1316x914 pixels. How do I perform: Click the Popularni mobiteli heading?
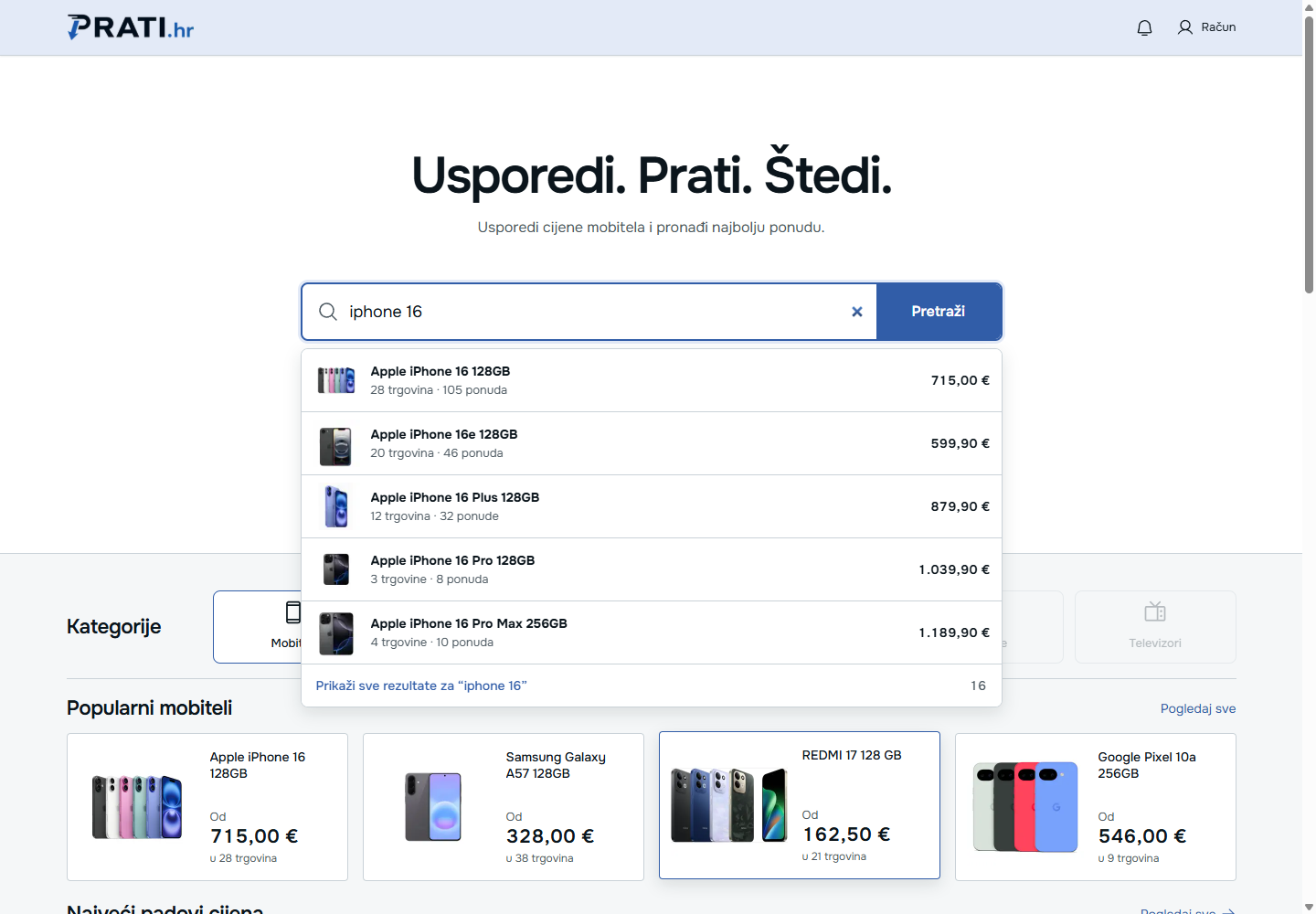point(150,708)
